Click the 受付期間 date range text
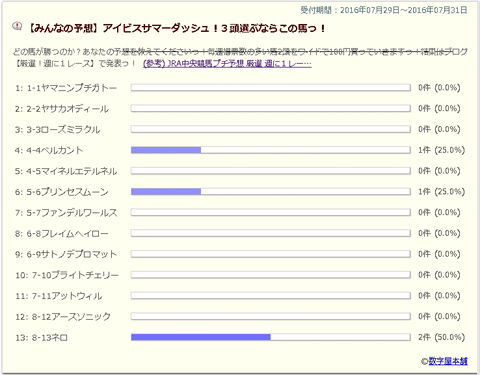 pyautogui.click(x=384, y=10)
